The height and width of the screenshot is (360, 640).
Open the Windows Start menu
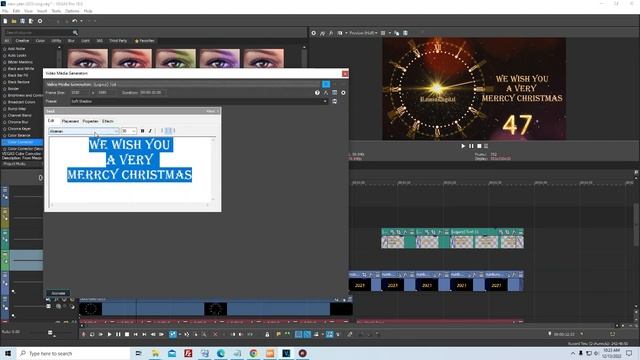[8, 353]
